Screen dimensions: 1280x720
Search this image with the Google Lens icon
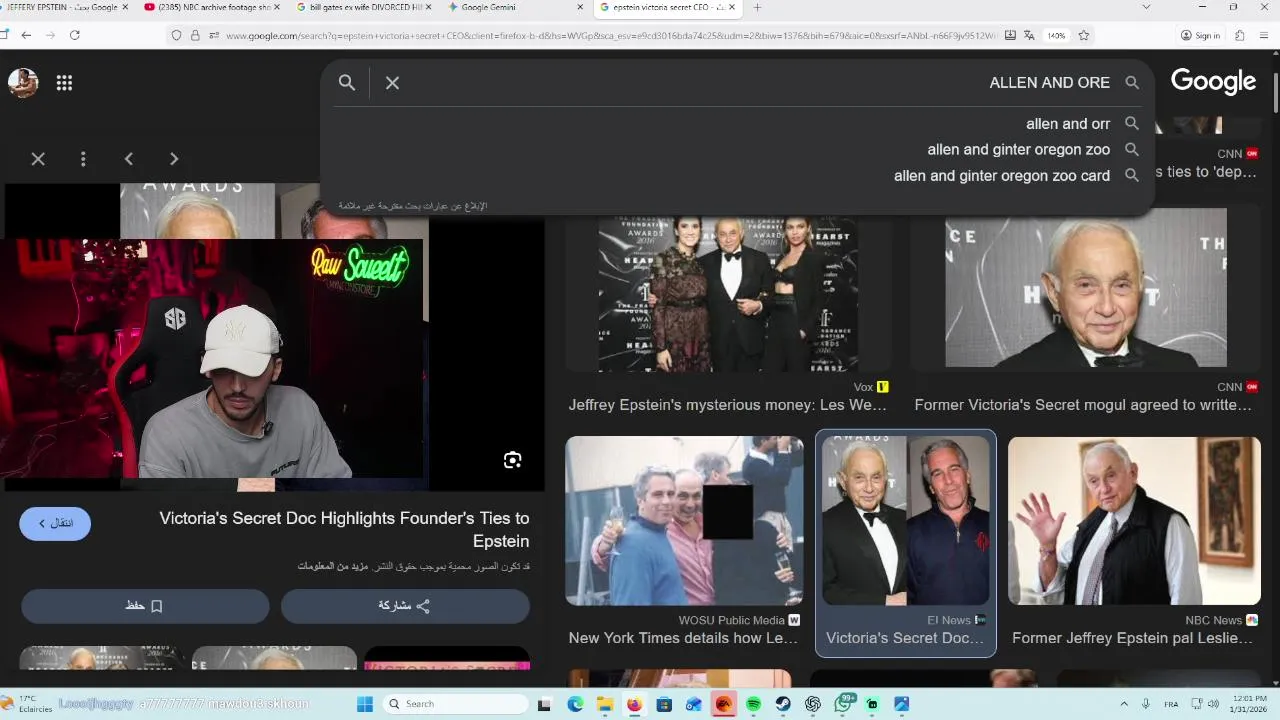512,460
